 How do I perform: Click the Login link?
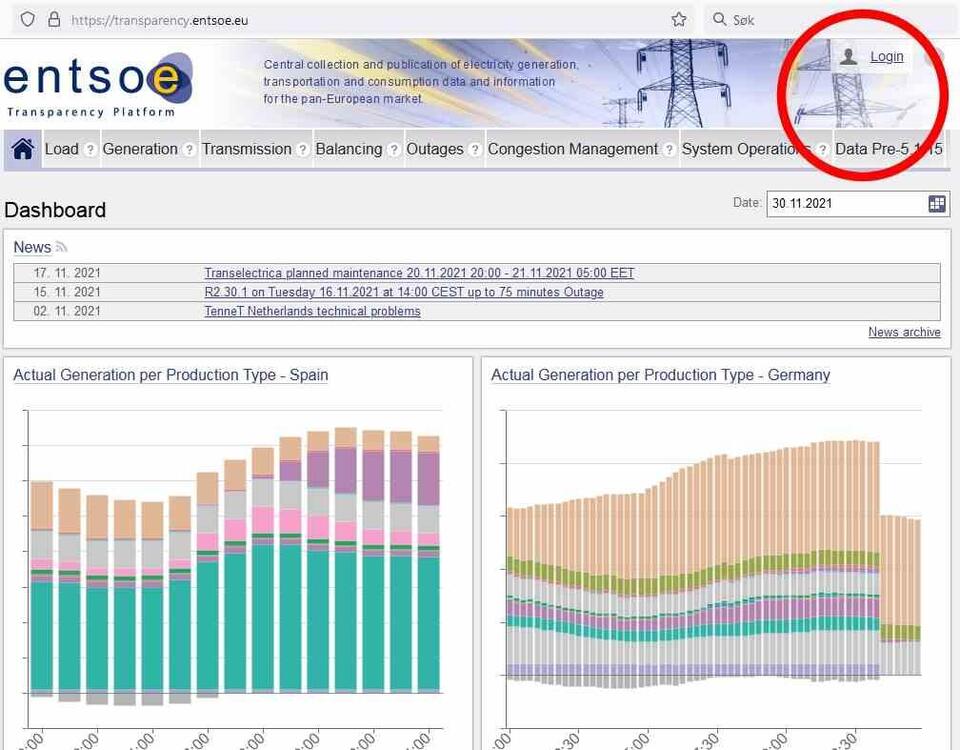pyautogui.click(x=886, y=57)
